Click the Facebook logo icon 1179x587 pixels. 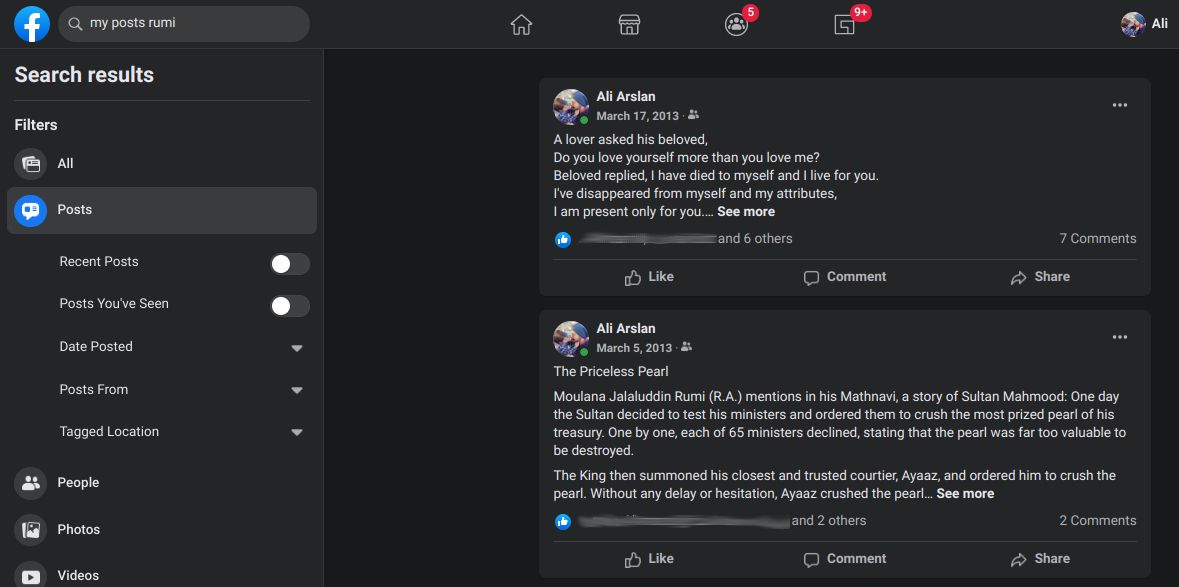pos(32,24)
